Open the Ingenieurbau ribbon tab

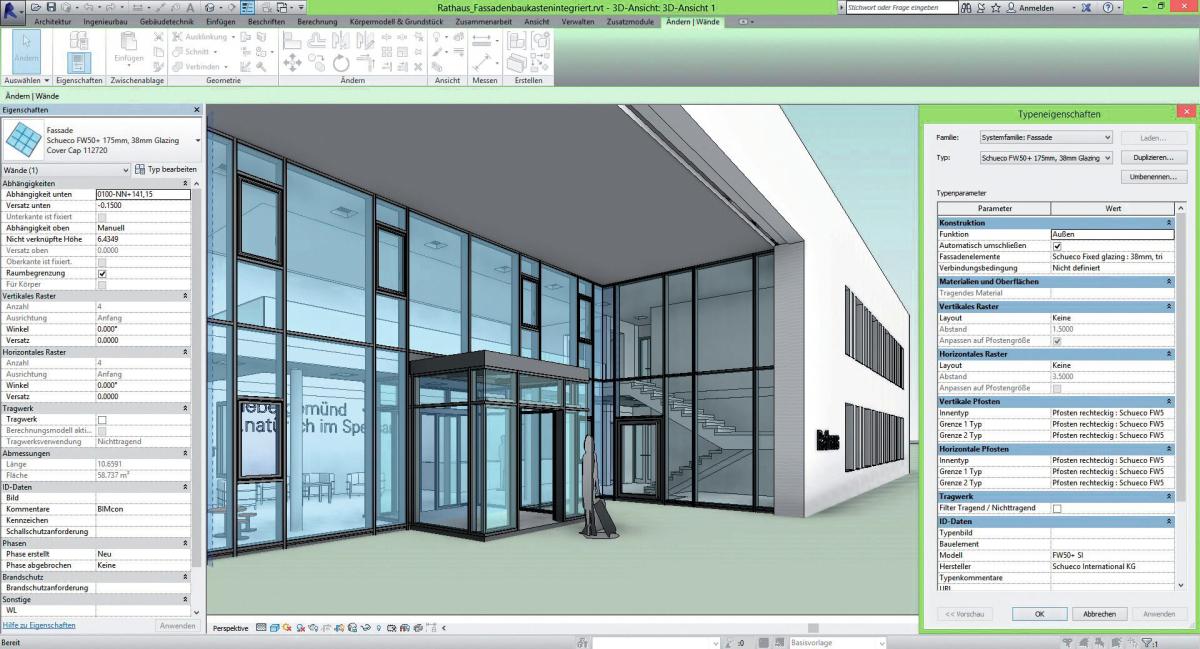tap(105, 21)
